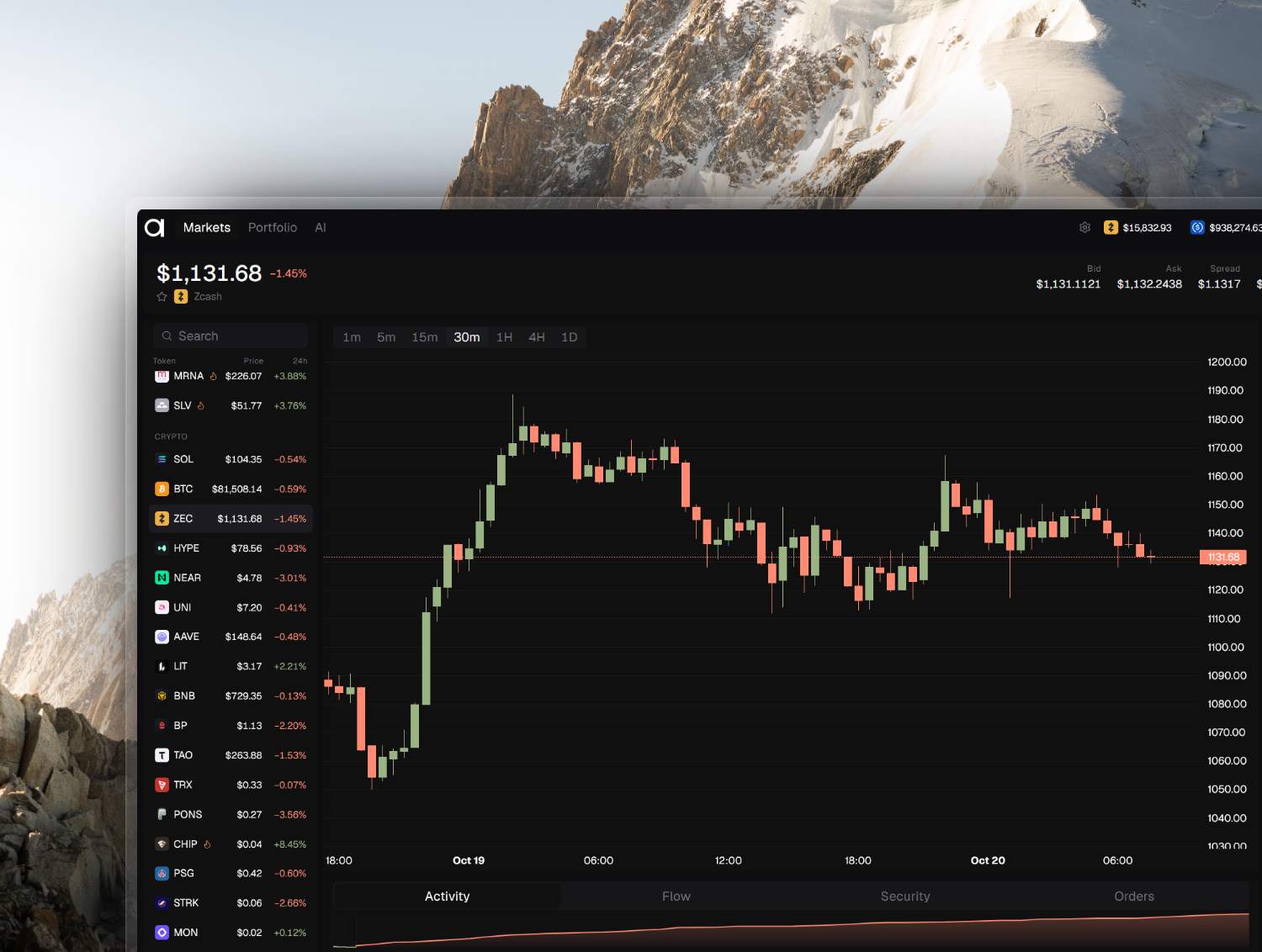Screen dimensions: 1262x952
Task: Click the BTC token icon
Action: pos(162,489)
